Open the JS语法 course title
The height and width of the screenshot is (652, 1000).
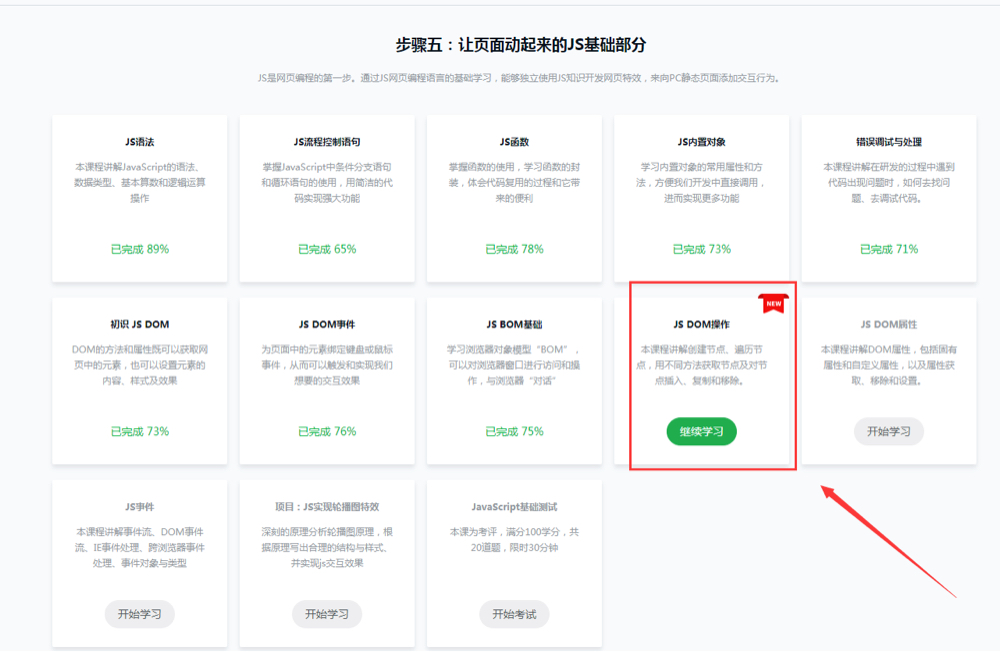click(x=140, y=142)
